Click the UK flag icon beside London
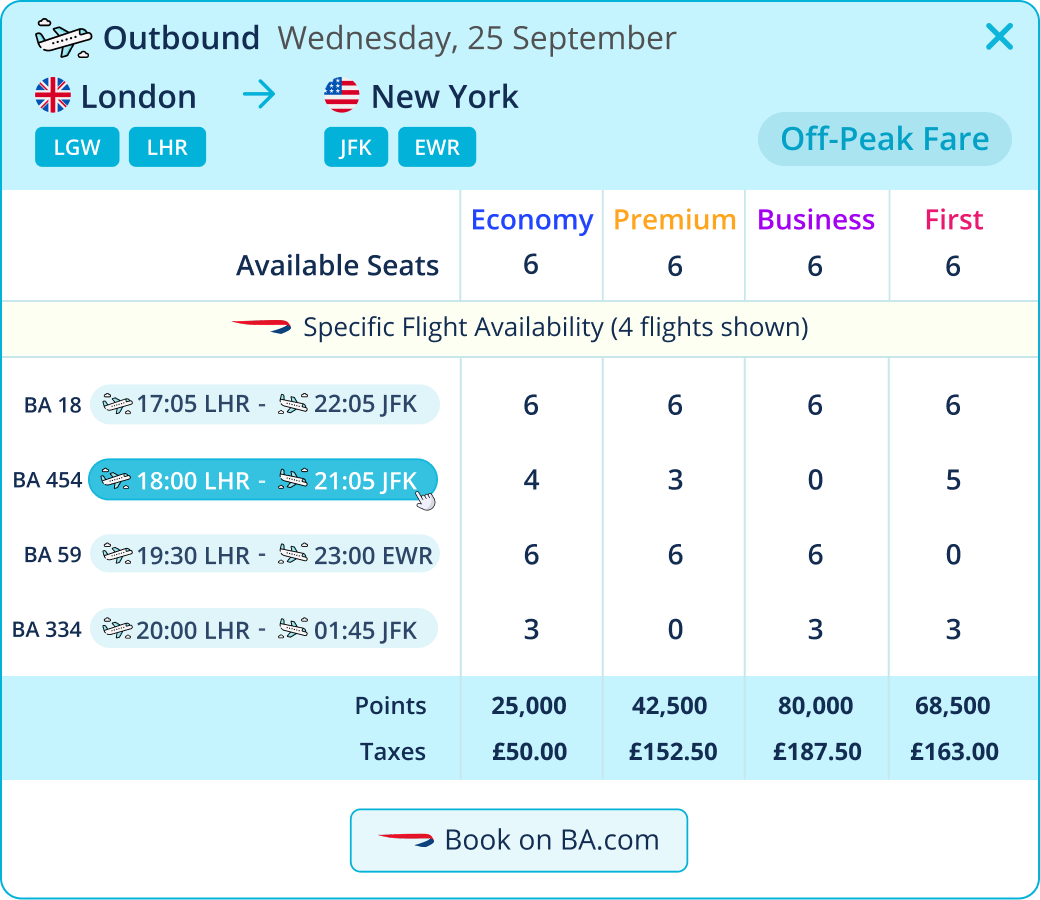The height and width of the screenshot is (900, 1040). (x=53, y=97)
